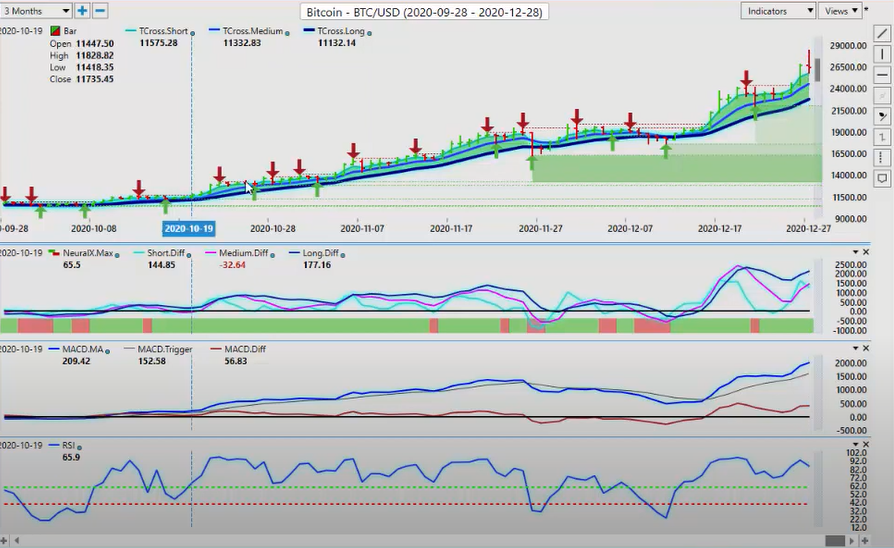This screenshot has height=548, width=894.
Task: Click the 2020-11-27 date axis label
Action: pos(540,229)
